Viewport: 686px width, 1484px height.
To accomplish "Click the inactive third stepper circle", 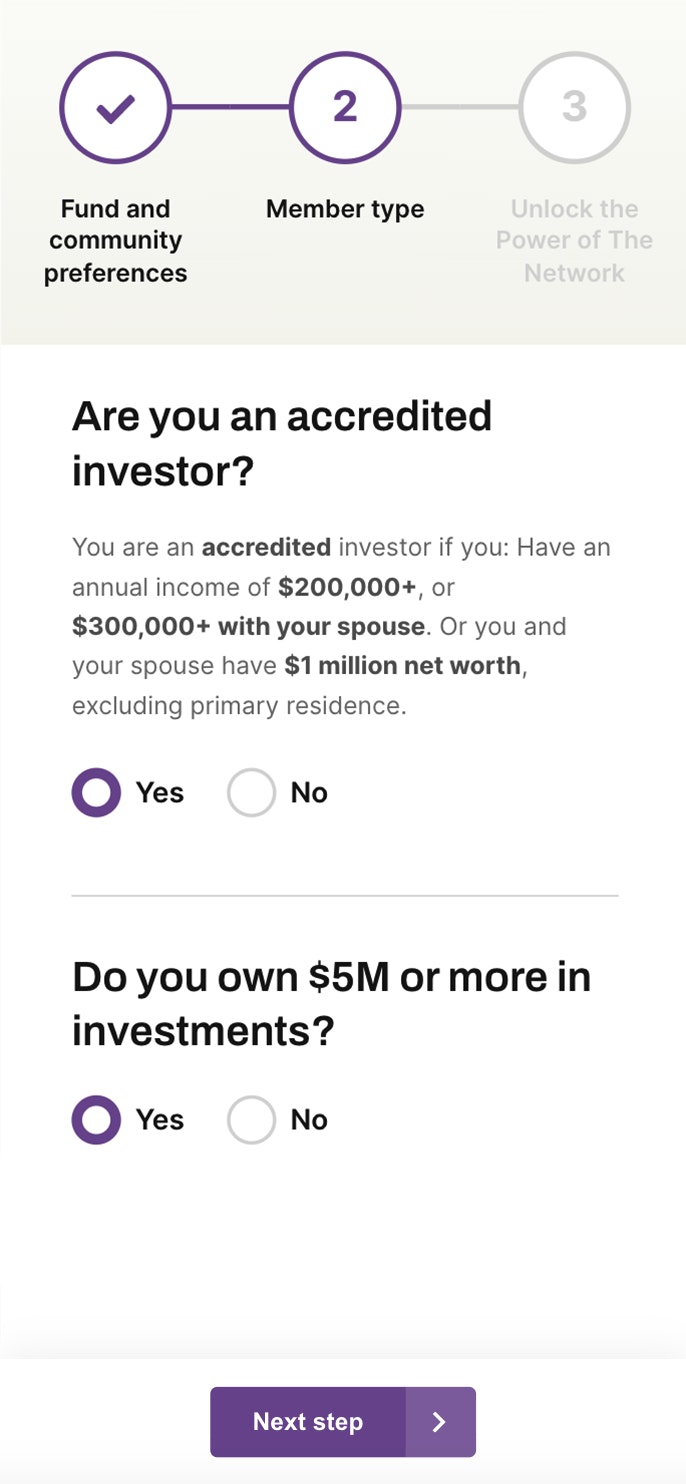I will 574,107.
